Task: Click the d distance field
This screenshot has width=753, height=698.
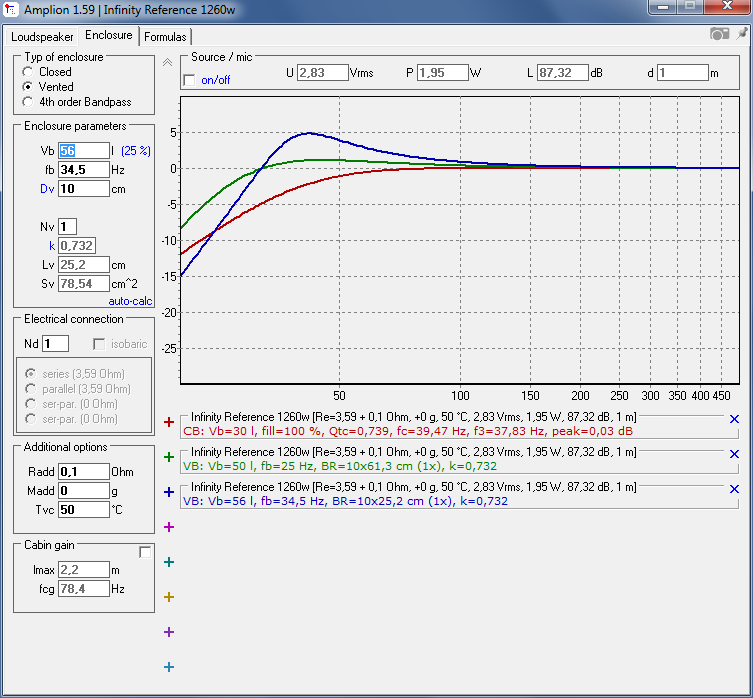Action: click(x=682, y=73)
